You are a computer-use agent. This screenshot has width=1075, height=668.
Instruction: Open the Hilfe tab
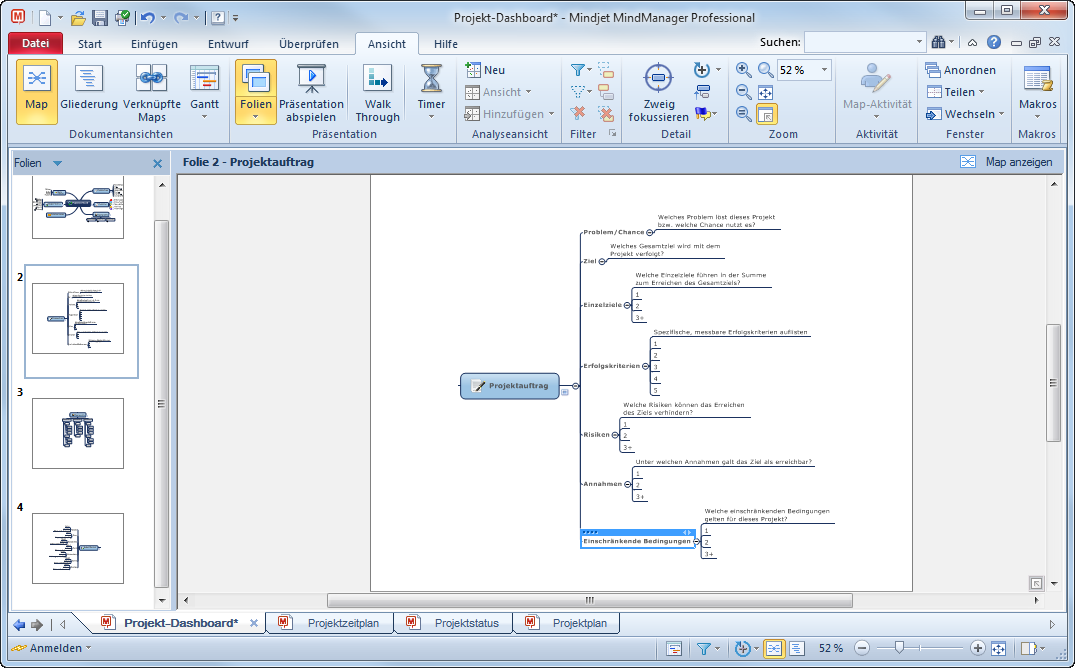[x=446, y=44]
